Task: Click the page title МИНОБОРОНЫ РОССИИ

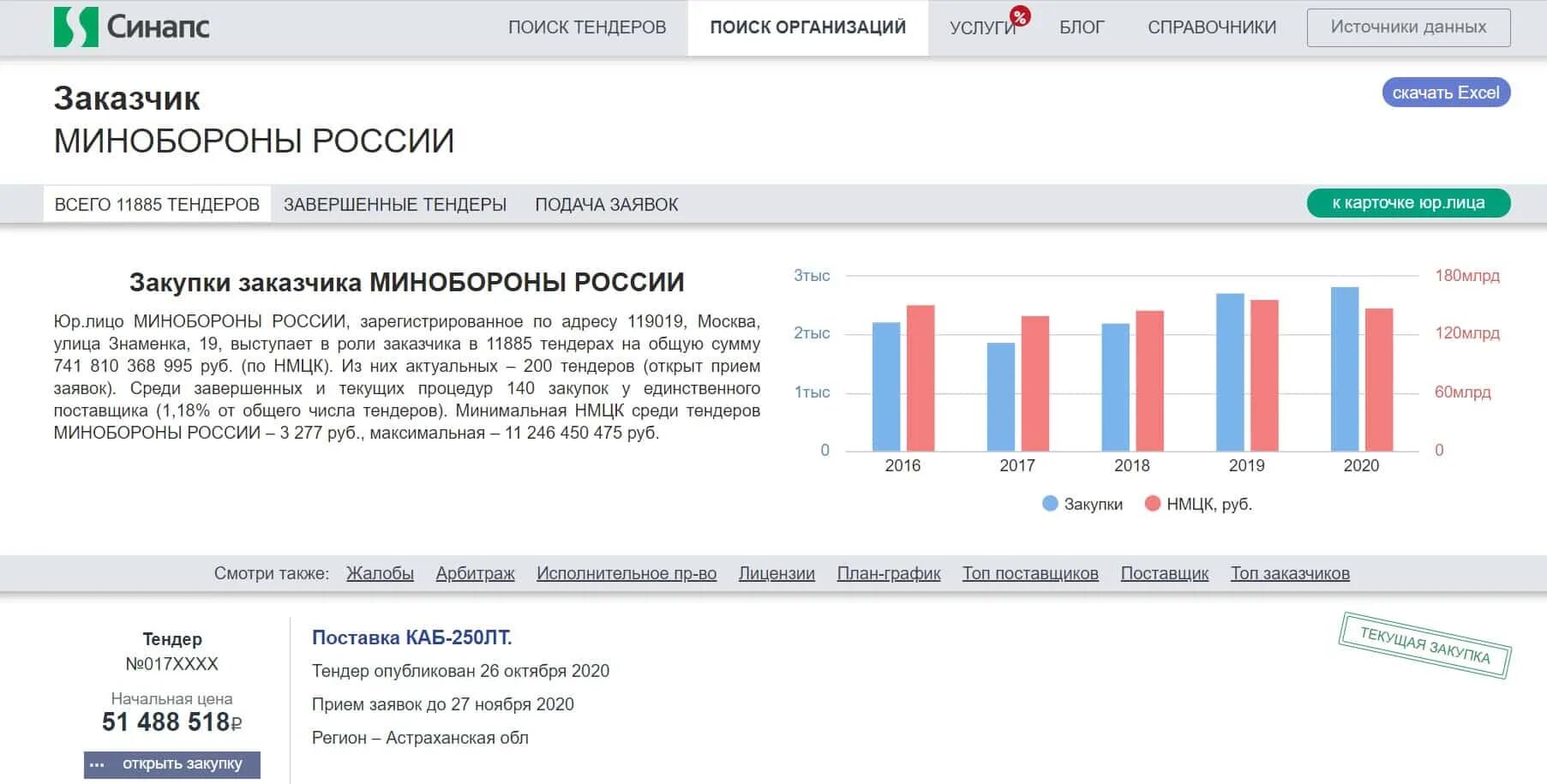Action: (x=254, y=141)
